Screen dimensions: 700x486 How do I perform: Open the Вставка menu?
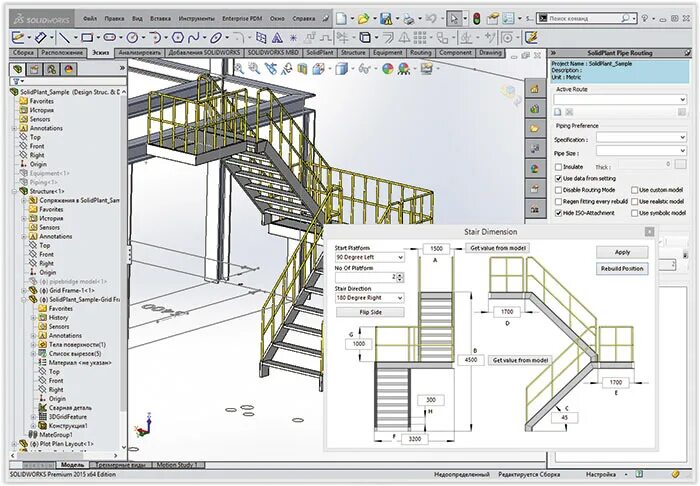coord(160,19)
